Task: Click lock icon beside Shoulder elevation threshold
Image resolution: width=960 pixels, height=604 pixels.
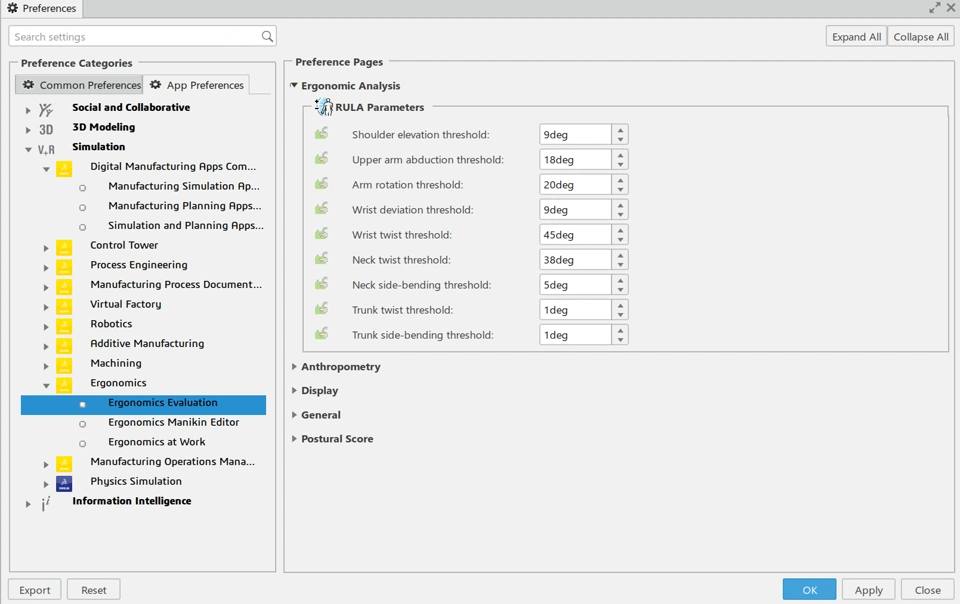Action: [321, 134]
